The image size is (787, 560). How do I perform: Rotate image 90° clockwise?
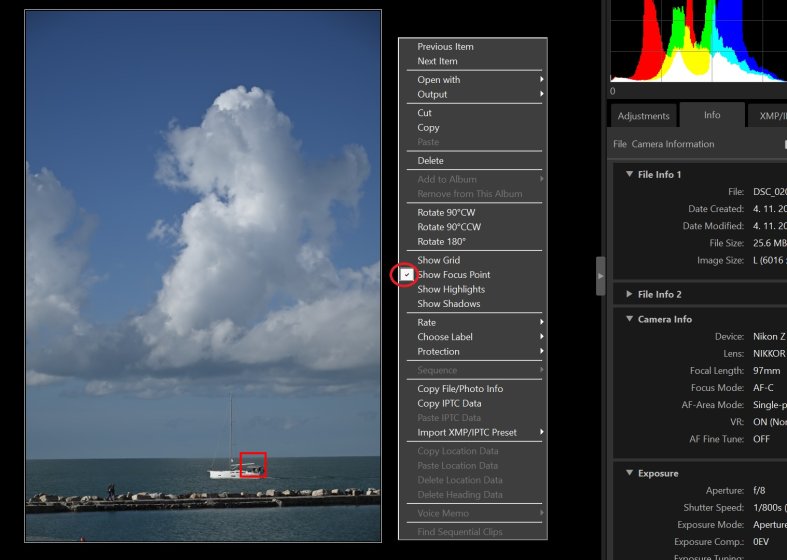pos(473,212)
